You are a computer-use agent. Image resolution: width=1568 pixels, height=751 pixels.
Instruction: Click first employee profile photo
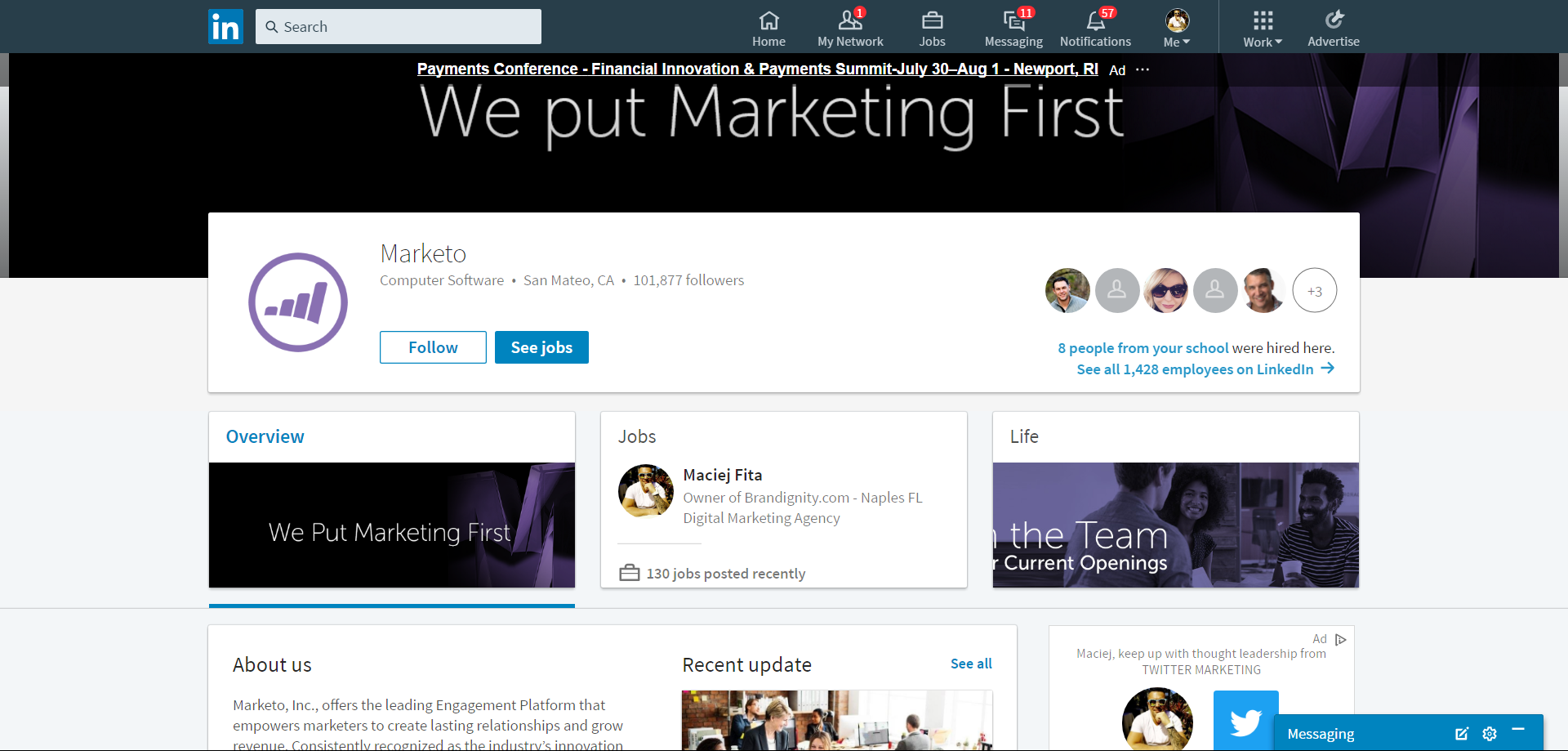pyautogui.click(x=1067, y=291)
